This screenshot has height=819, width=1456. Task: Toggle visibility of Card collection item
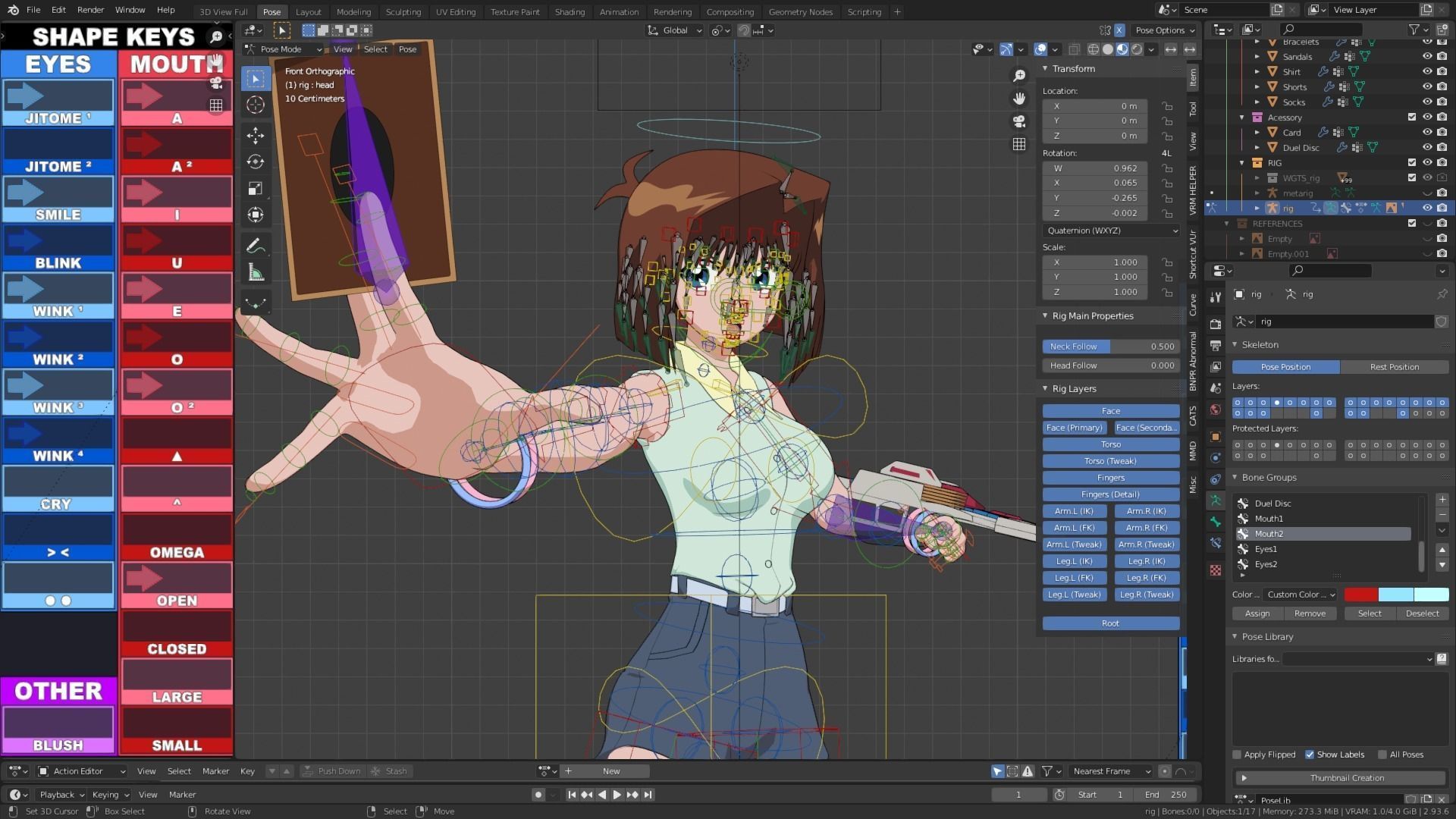coord(1426,133)
